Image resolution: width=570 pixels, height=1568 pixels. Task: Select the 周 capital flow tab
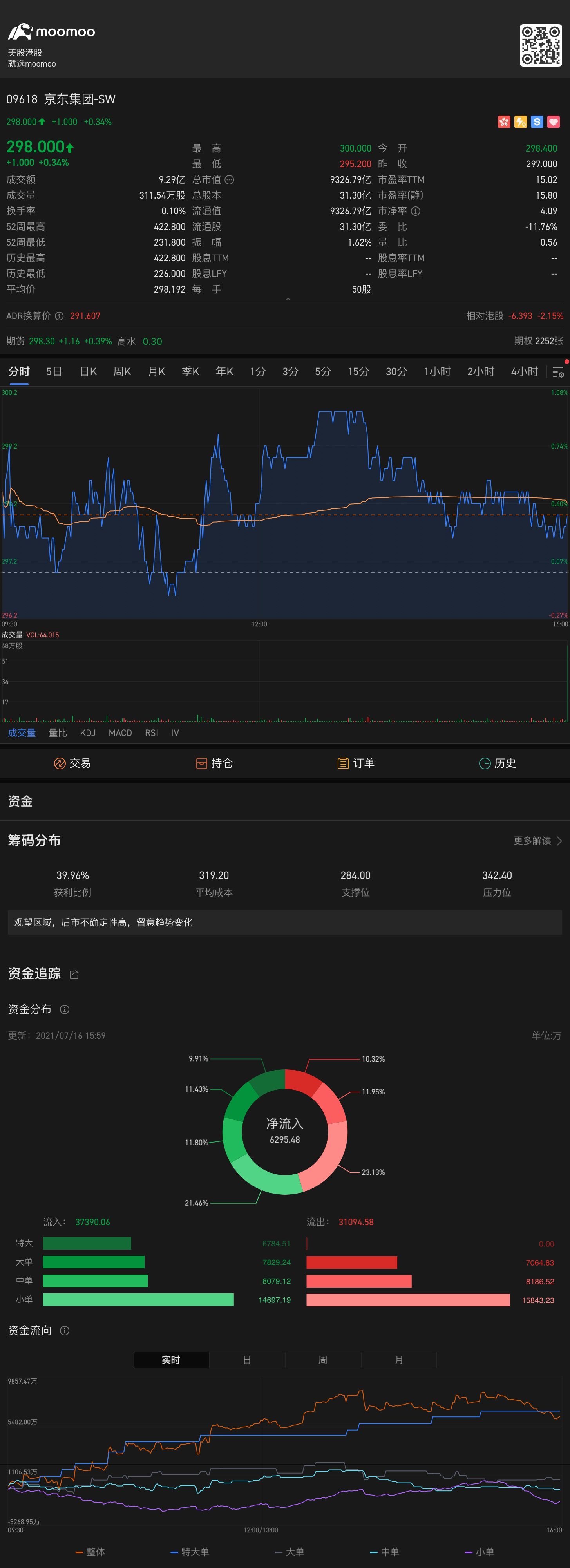323,1360
